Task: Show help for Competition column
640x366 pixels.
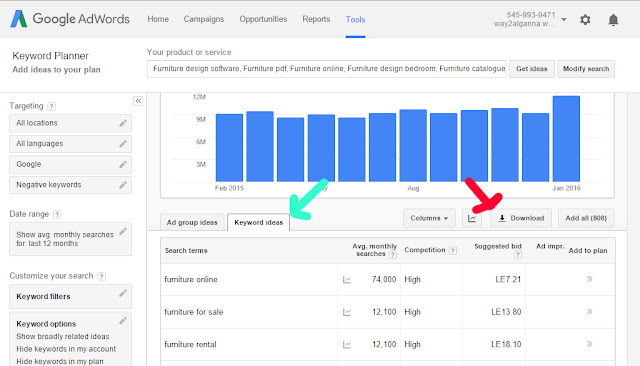Action: [x=453, y=251]
